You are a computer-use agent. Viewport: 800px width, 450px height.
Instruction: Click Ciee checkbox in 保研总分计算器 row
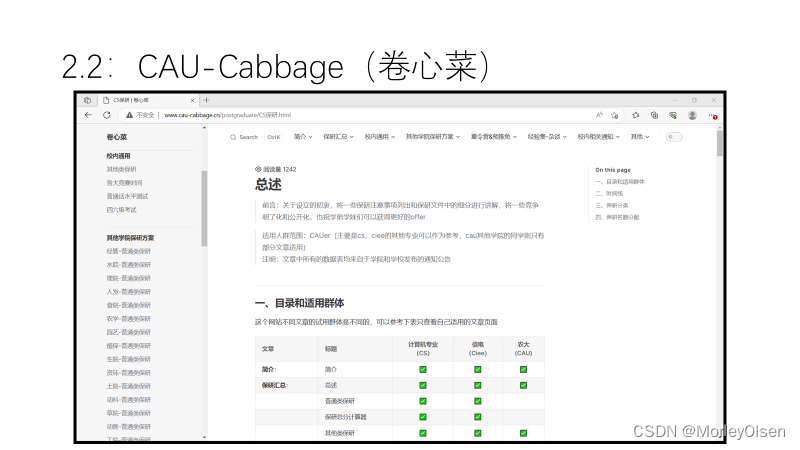point(478,417)
